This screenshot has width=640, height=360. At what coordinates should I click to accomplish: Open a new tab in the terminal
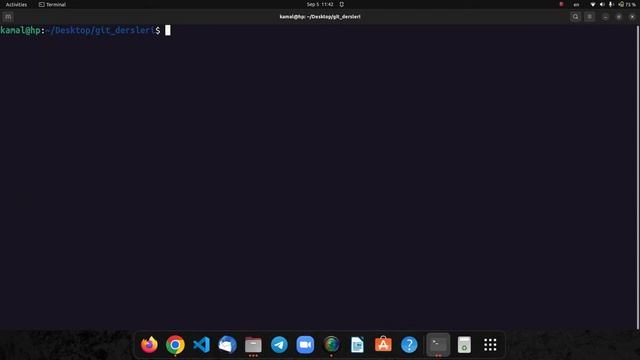[8, 17]
